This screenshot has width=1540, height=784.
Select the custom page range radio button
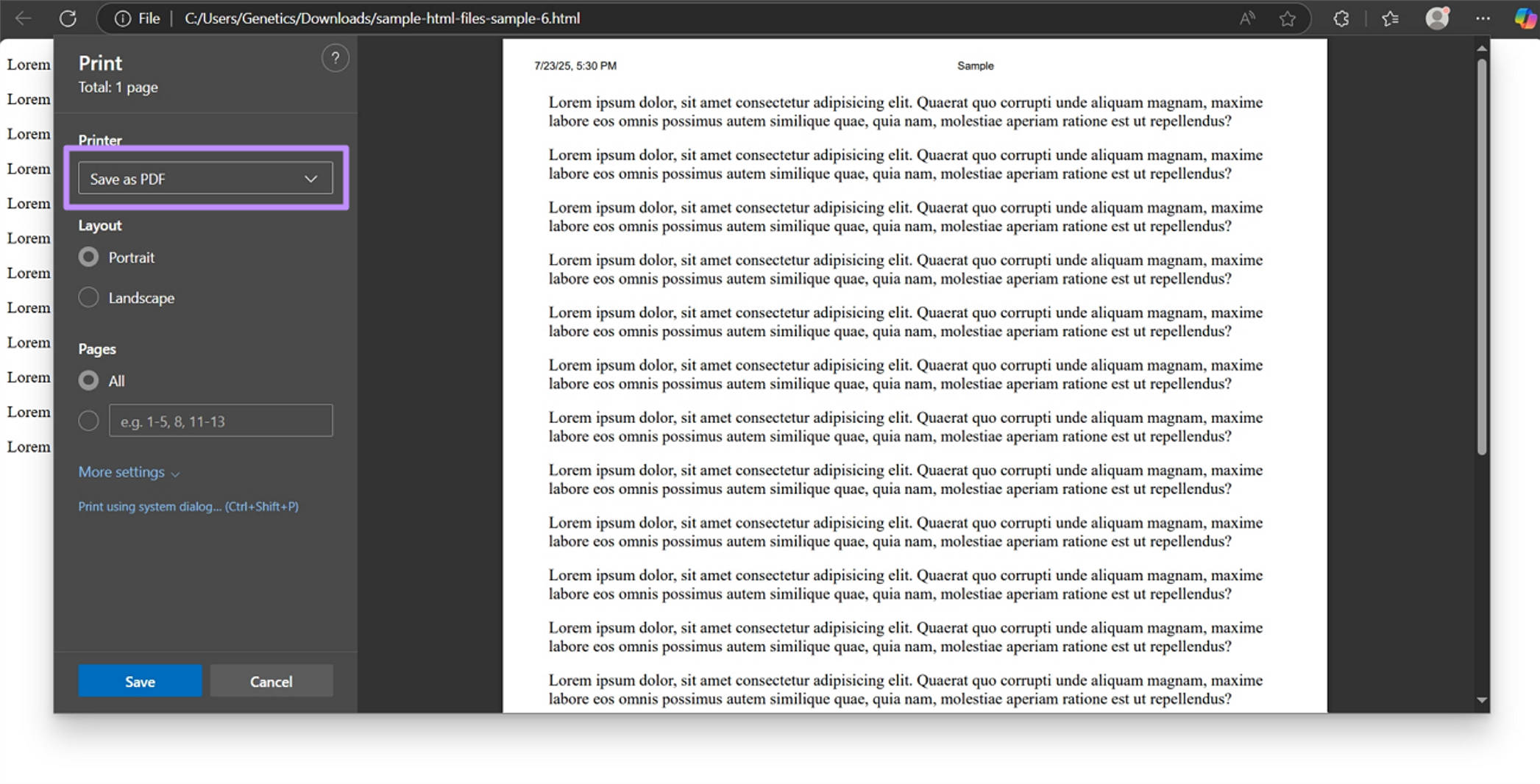(x=88, y=421)
